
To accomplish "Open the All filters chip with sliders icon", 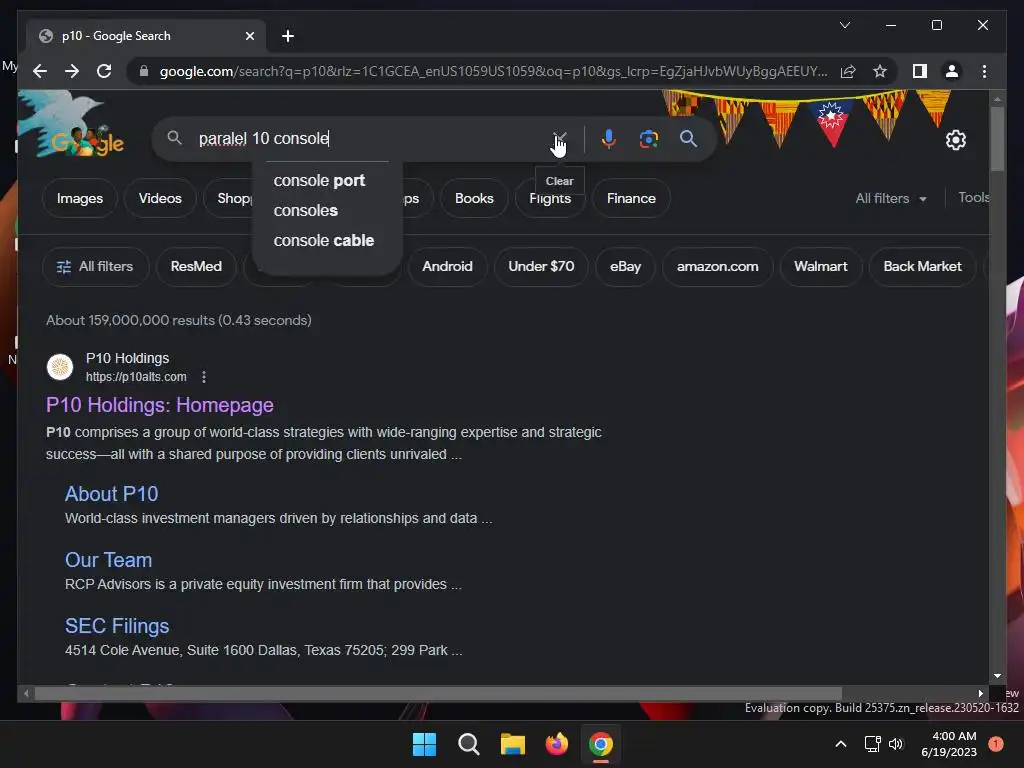I will (x=95, y=266).
